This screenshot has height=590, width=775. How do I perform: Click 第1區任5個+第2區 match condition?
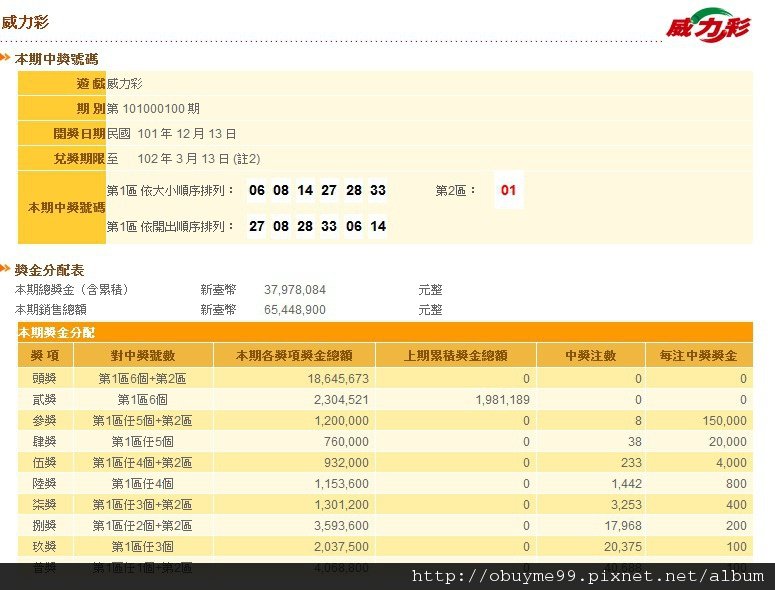(142, 421)
